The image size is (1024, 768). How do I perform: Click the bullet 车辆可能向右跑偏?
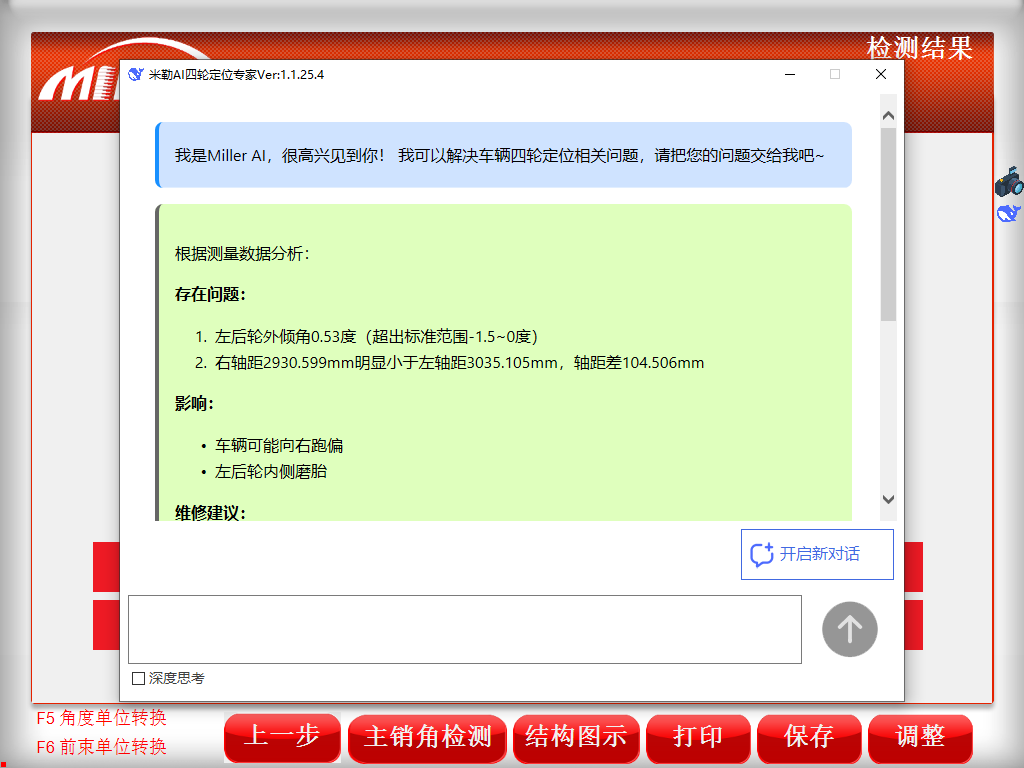[279, 446]
